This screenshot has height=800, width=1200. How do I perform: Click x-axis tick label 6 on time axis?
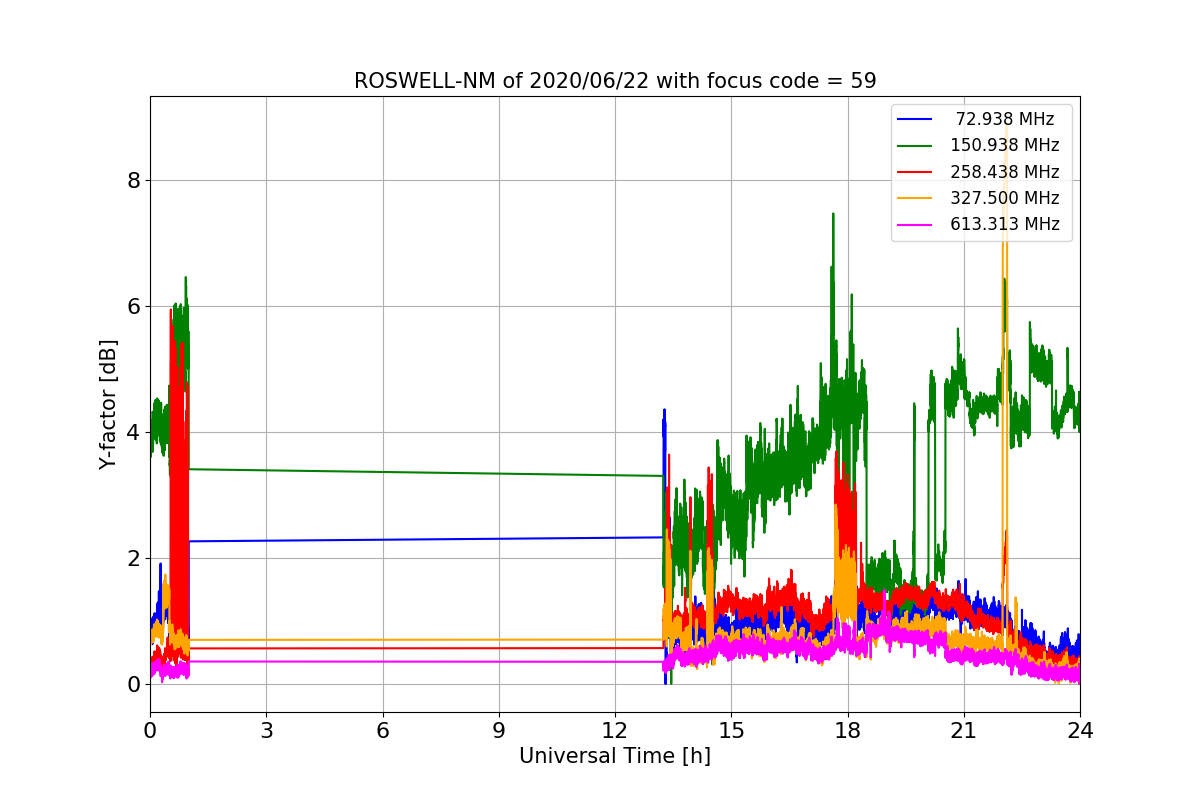382,729
